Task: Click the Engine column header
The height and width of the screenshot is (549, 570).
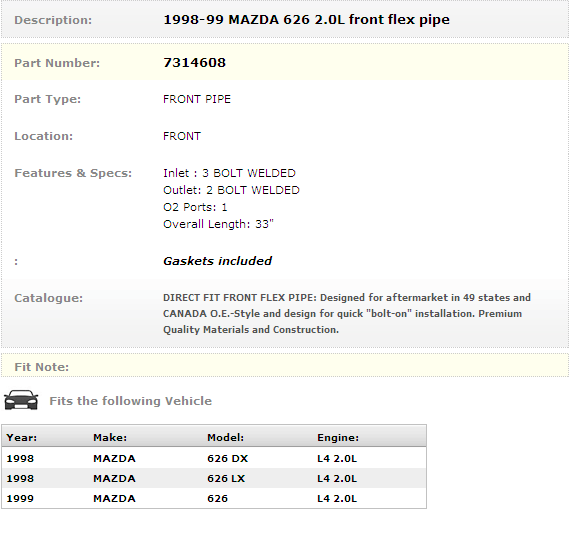Action: (338, 437)
